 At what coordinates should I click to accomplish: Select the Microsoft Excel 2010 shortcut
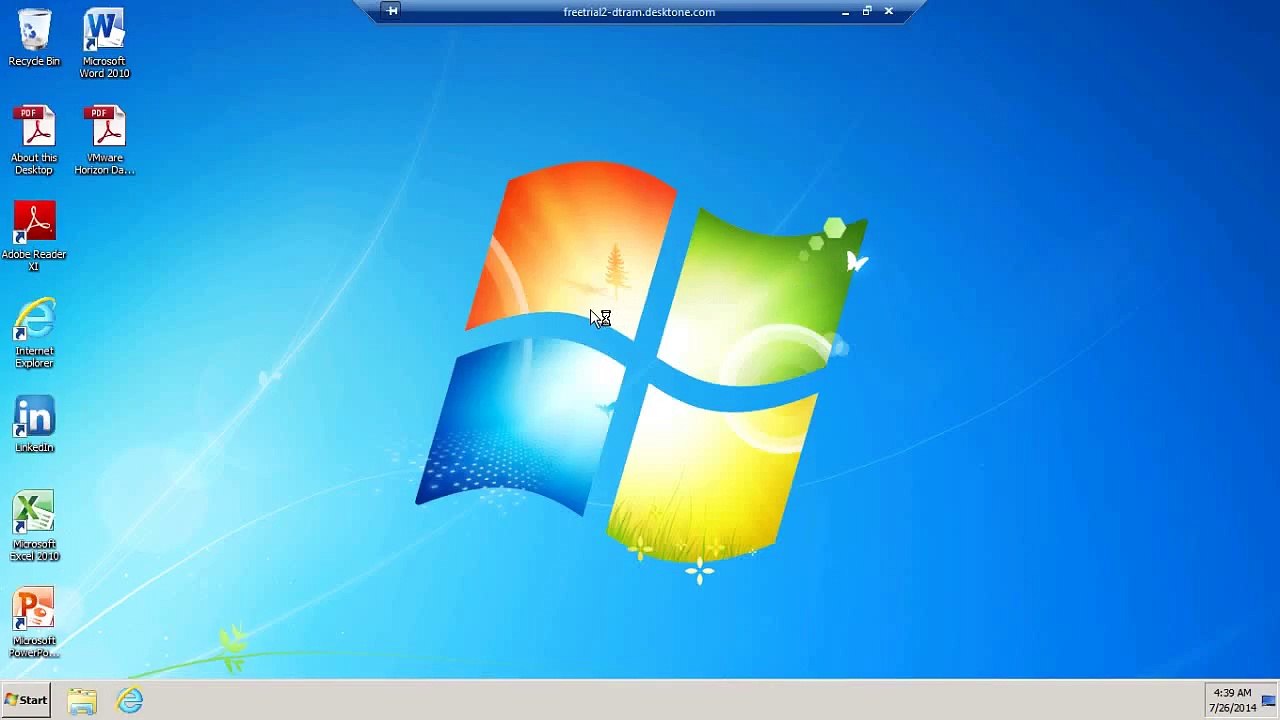[34, 526]
